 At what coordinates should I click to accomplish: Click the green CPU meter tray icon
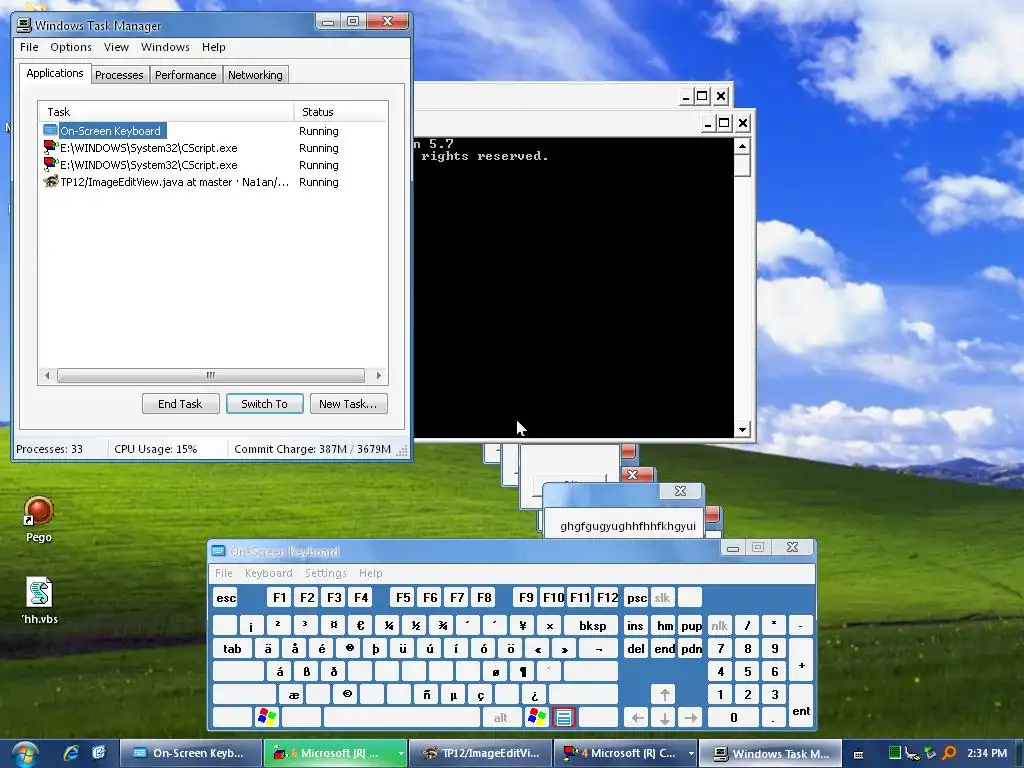pos(895,753)
